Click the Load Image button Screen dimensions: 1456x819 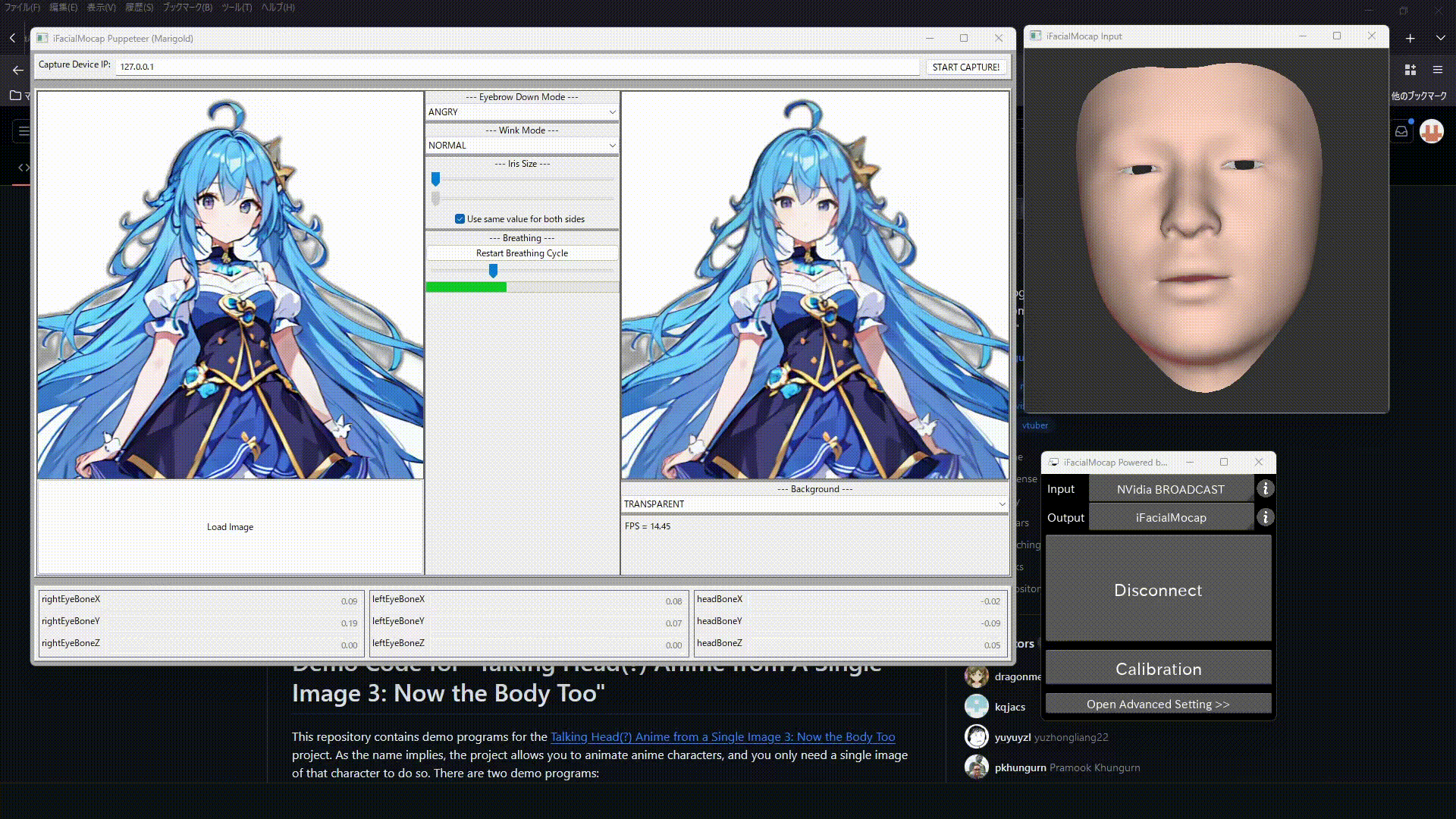(230, 527)
